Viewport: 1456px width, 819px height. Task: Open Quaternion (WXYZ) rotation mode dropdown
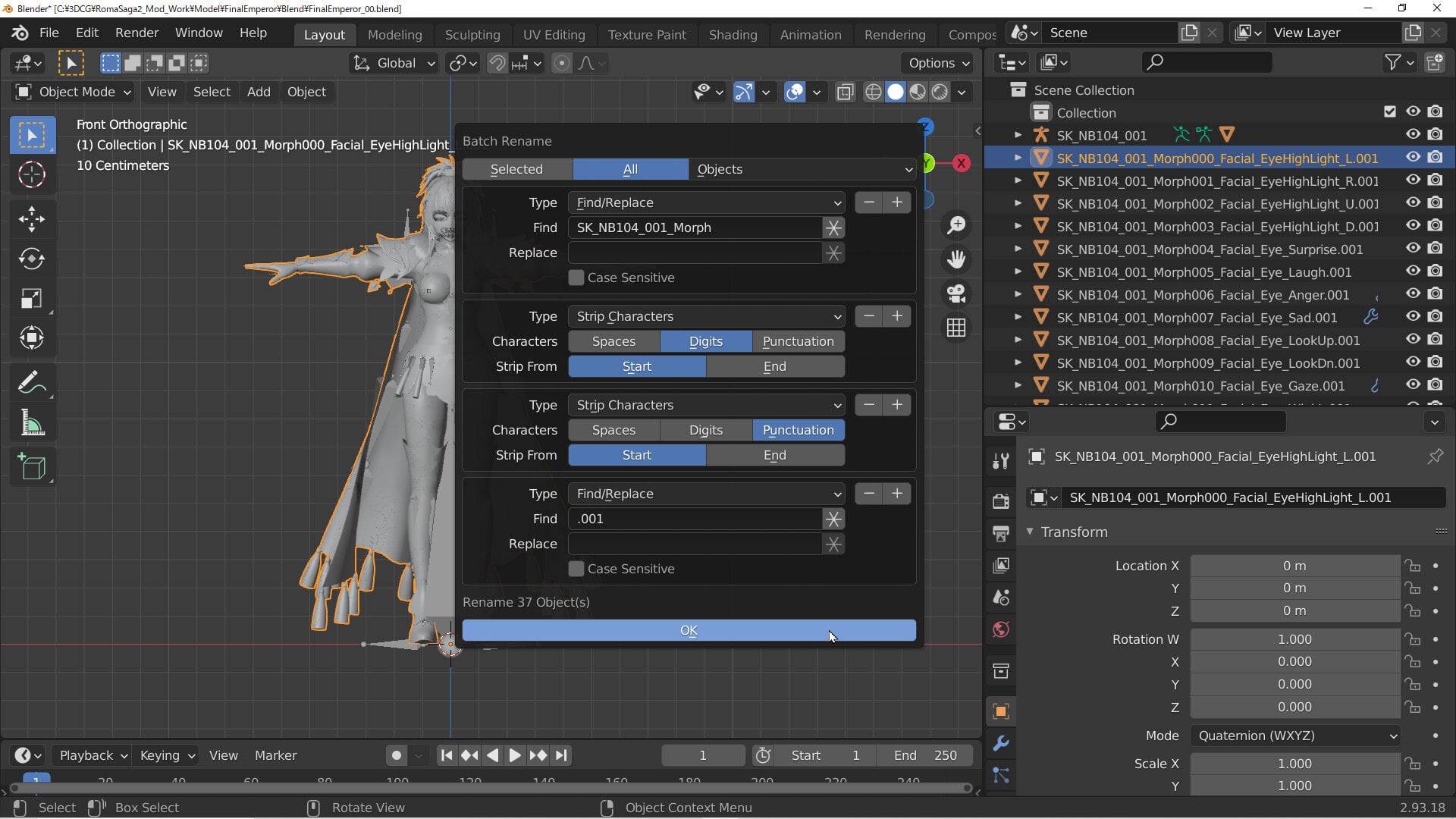pos(1295,736)
